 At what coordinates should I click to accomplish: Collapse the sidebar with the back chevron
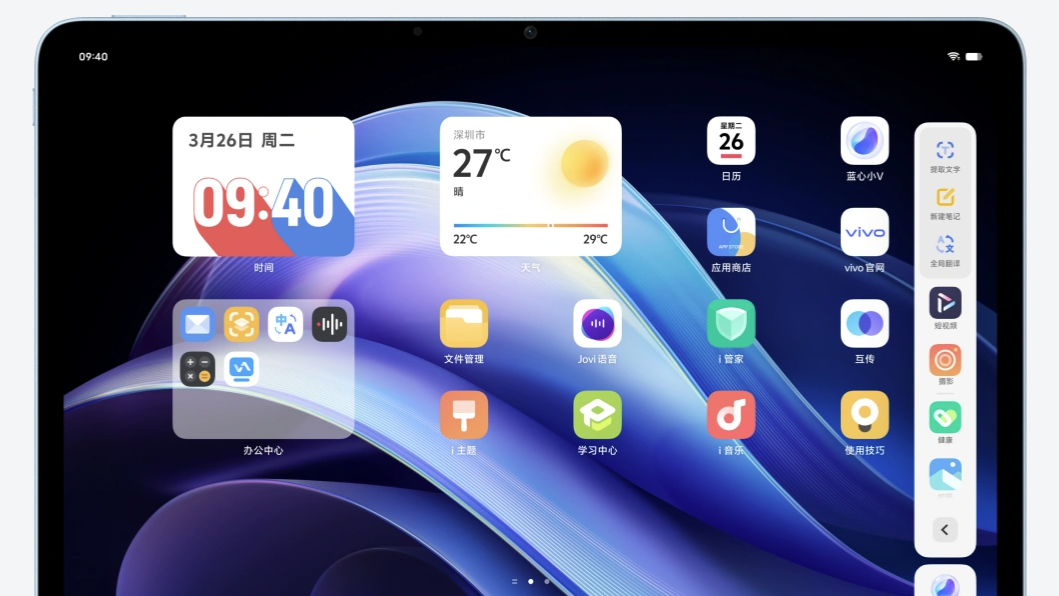coord(945,530)
